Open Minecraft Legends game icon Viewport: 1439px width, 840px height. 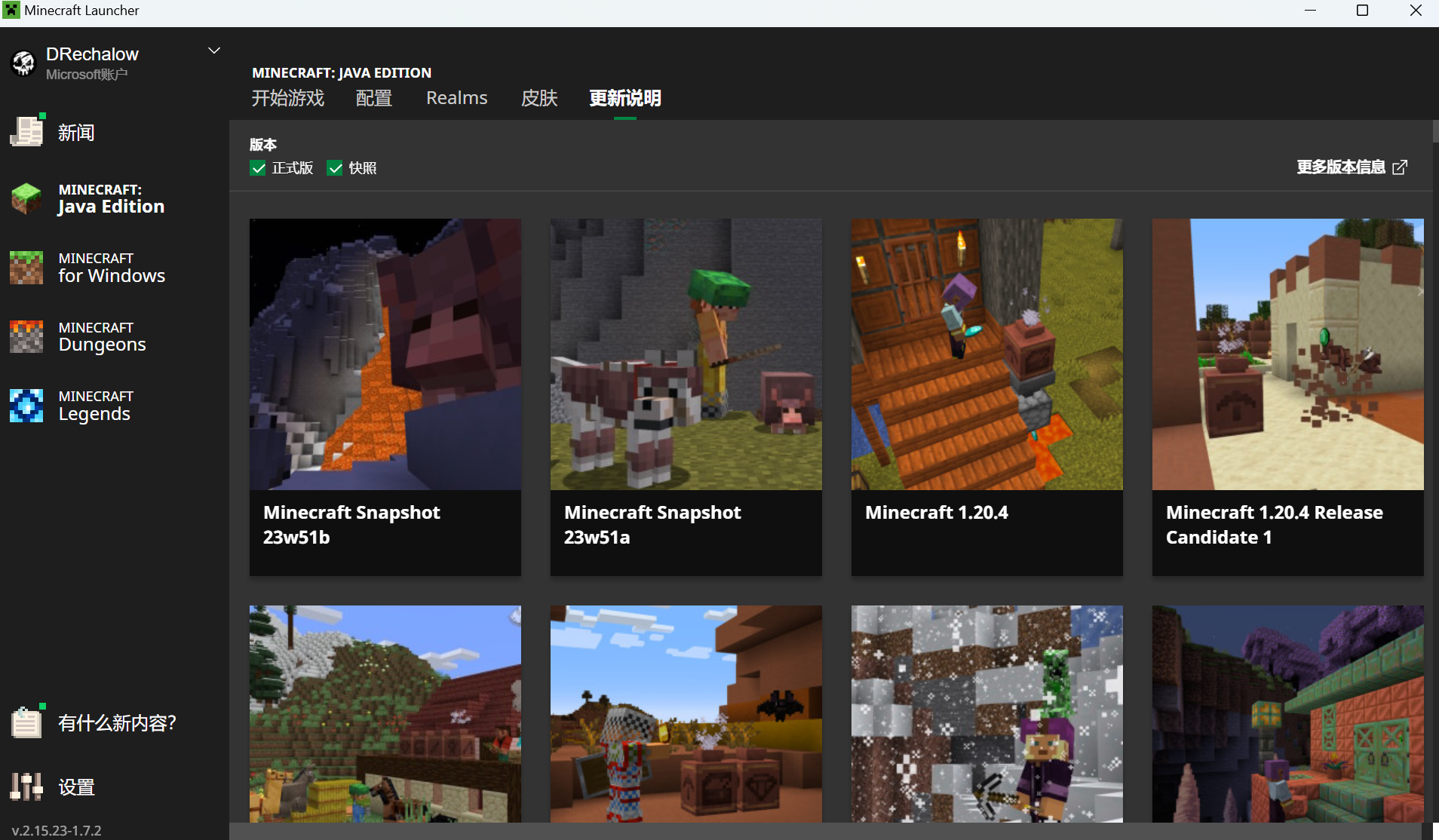[26, 405]
